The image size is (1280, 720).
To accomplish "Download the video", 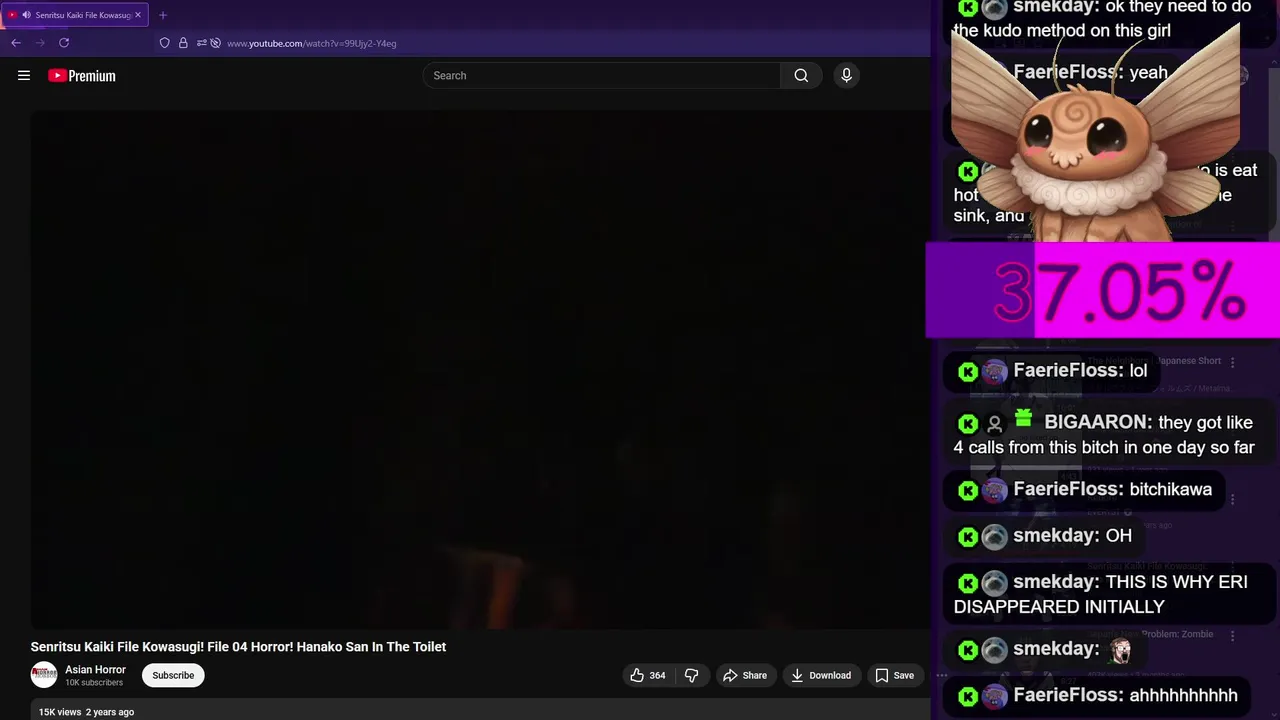I will pos(820,675).
